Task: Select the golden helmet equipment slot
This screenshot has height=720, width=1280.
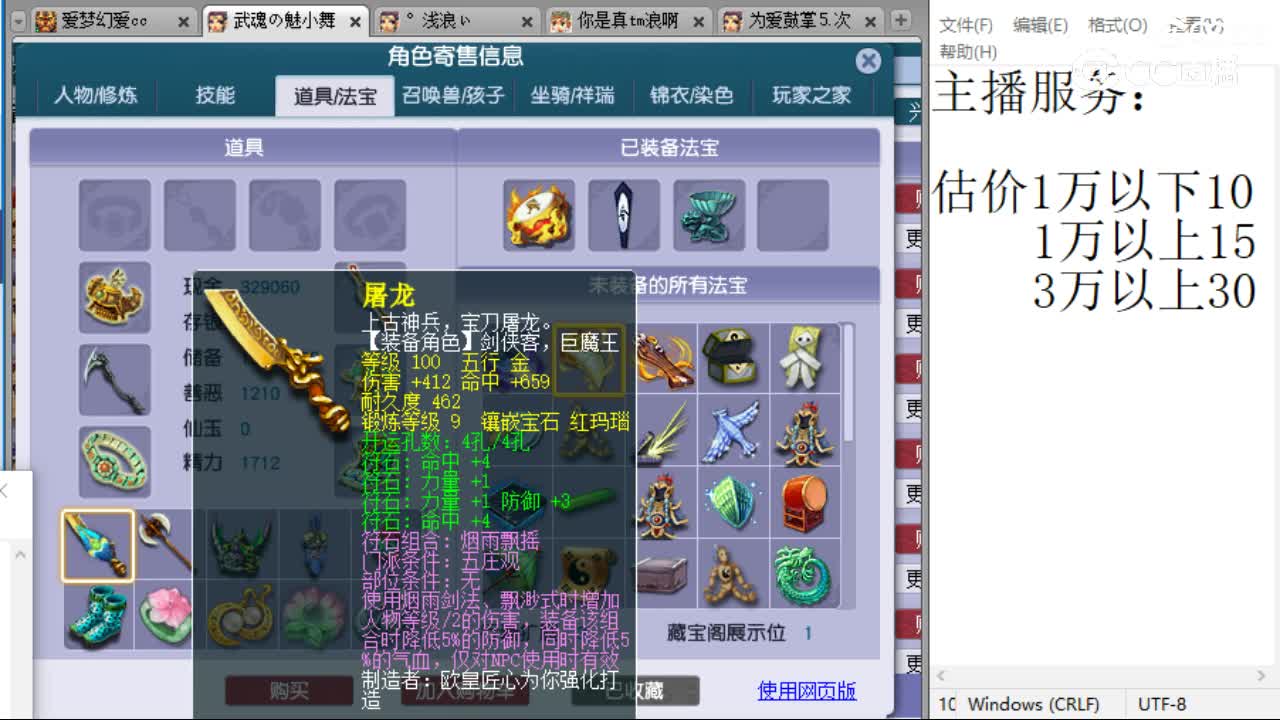Action: [x=115, y=298]
